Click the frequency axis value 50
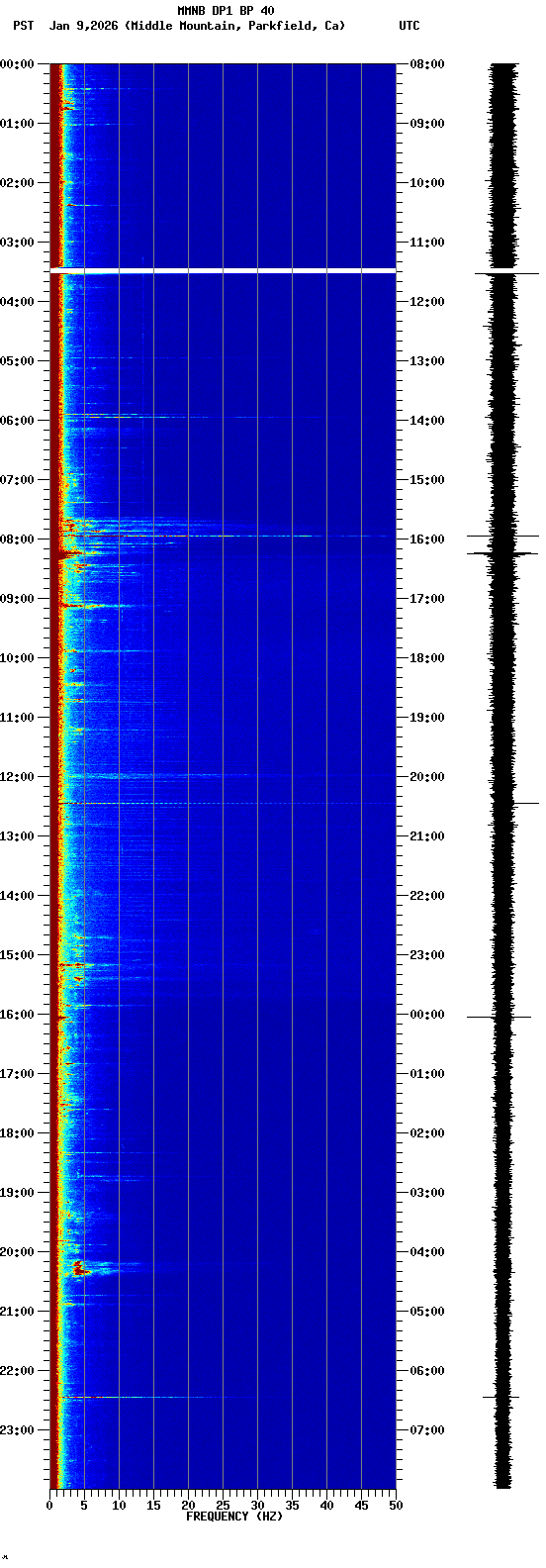 [x=396, y=1506]
